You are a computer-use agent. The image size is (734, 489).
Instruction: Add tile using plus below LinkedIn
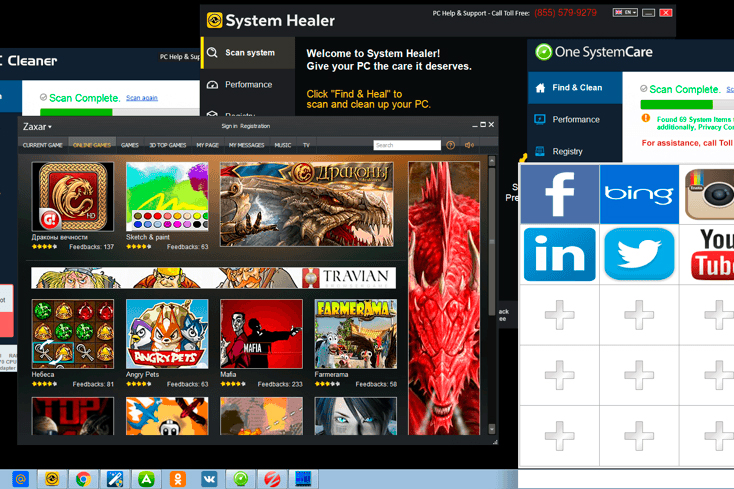(559, 315)
